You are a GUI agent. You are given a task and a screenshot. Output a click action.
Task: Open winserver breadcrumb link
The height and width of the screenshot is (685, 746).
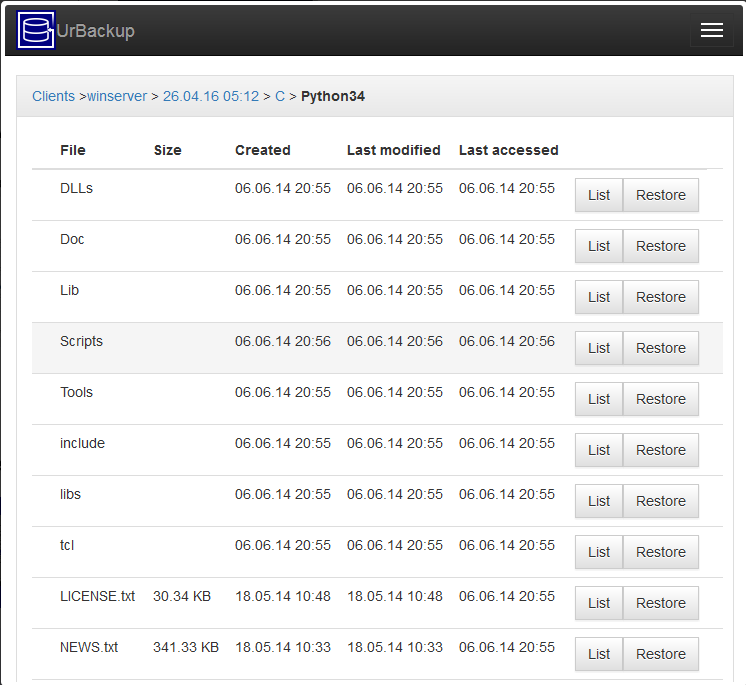[x=117, y=96]
